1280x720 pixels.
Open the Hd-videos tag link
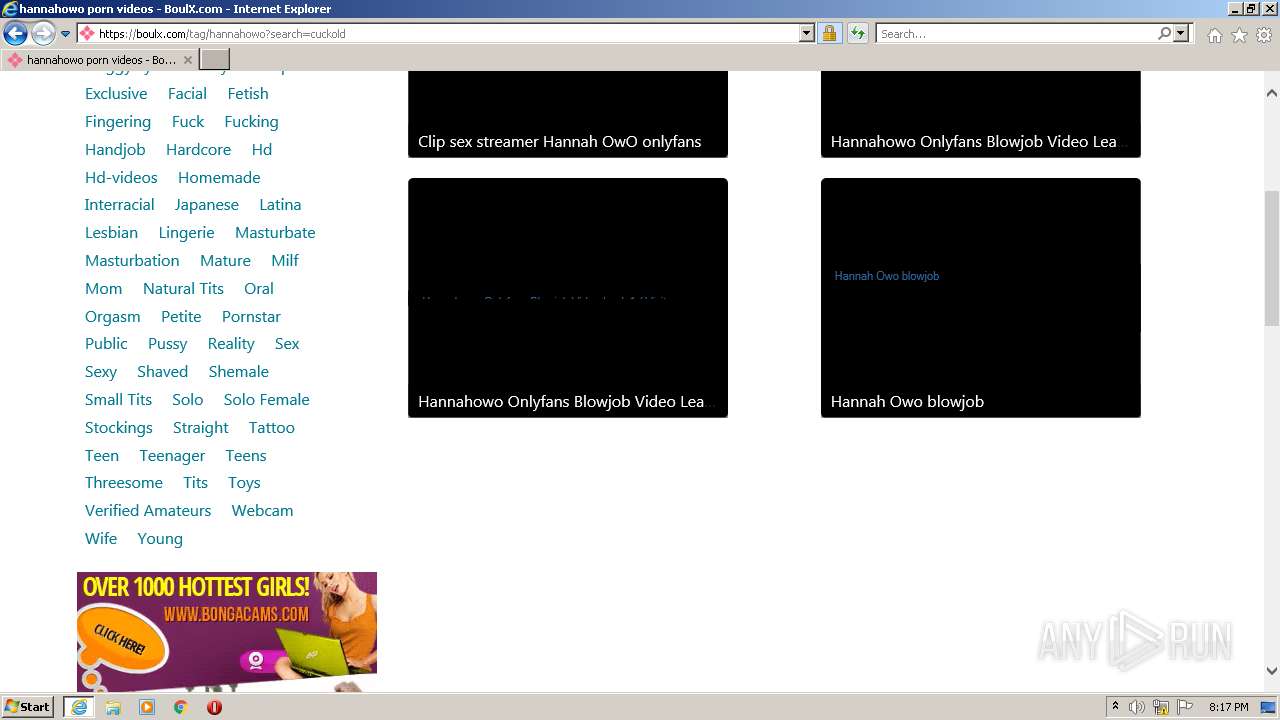(121, 178)
